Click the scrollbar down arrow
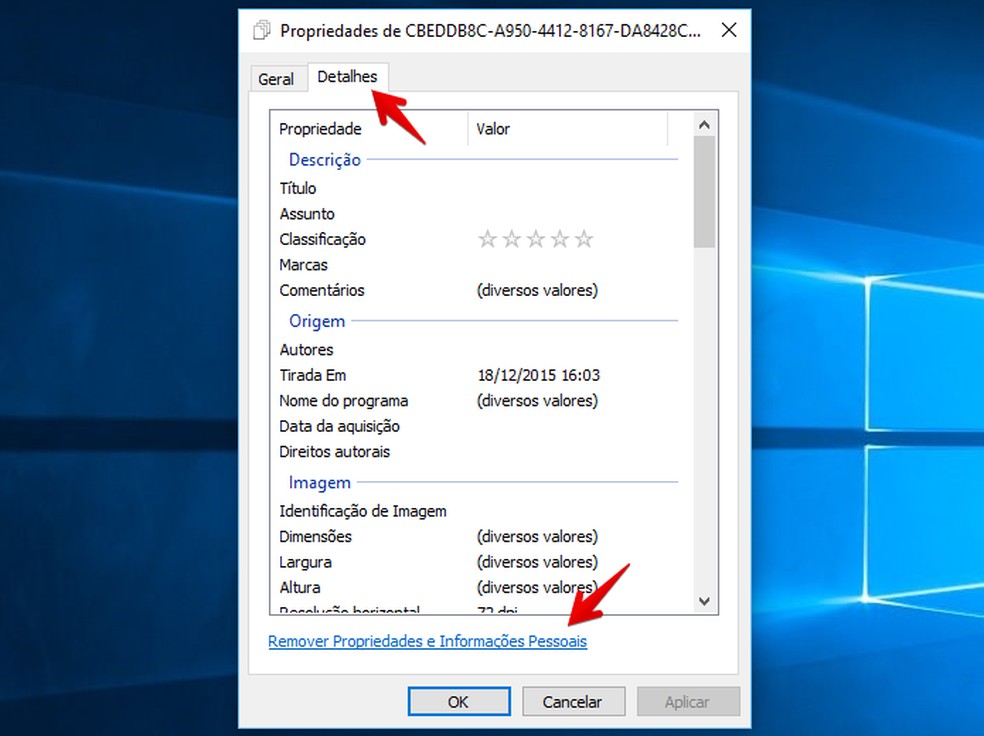This screenshot has height=736, width=984. (704, 601)
